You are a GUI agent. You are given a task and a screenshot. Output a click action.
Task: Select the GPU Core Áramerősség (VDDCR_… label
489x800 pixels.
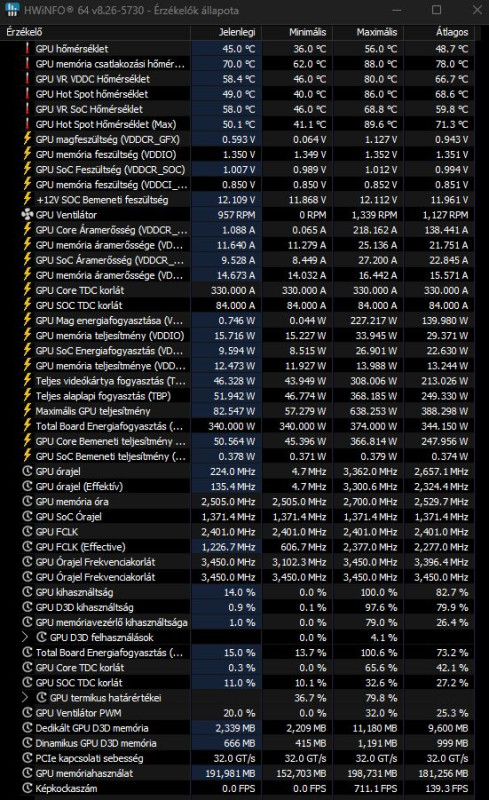pos(111,230)
